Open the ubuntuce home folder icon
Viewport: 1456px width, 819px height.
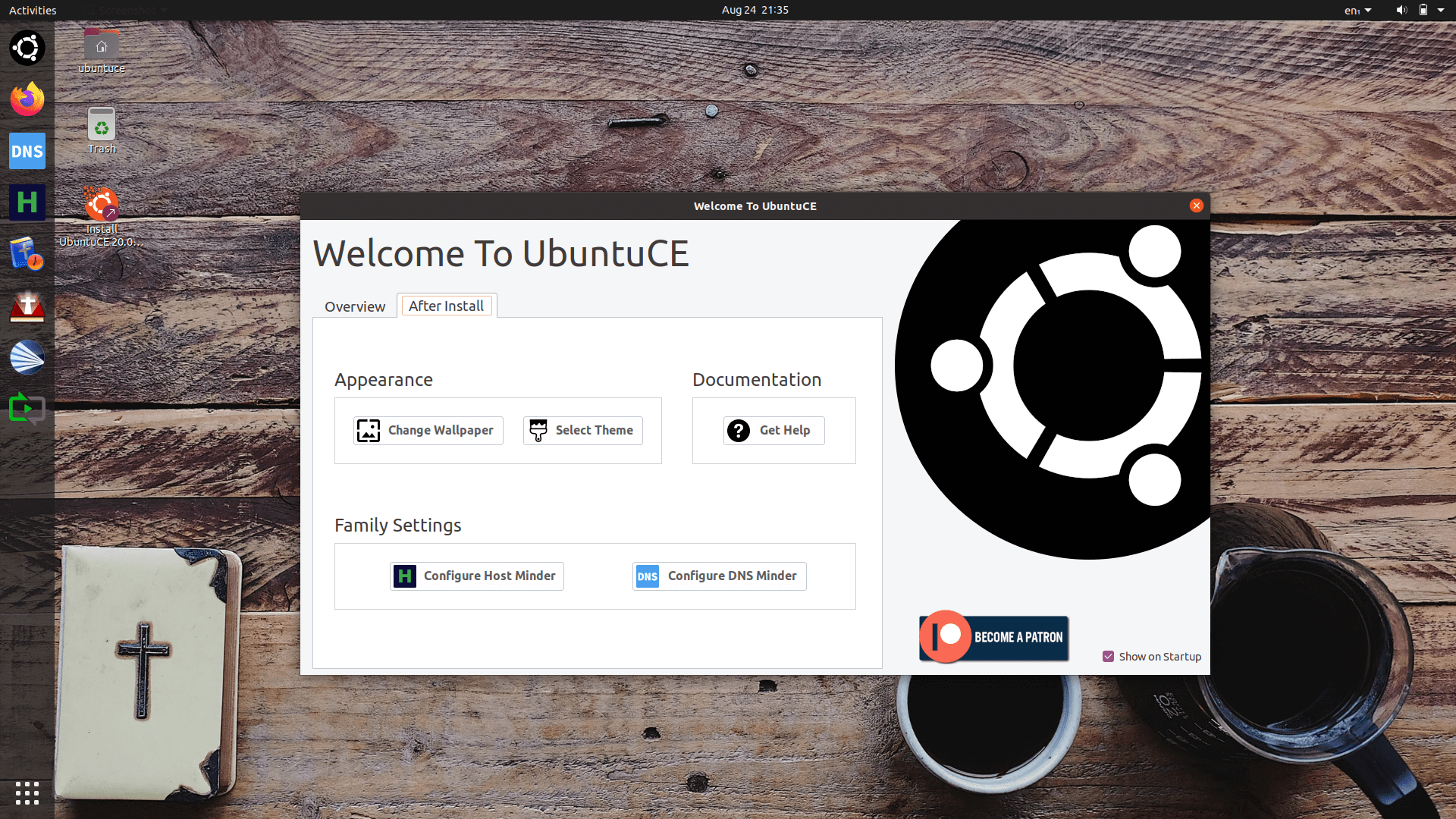102,52
